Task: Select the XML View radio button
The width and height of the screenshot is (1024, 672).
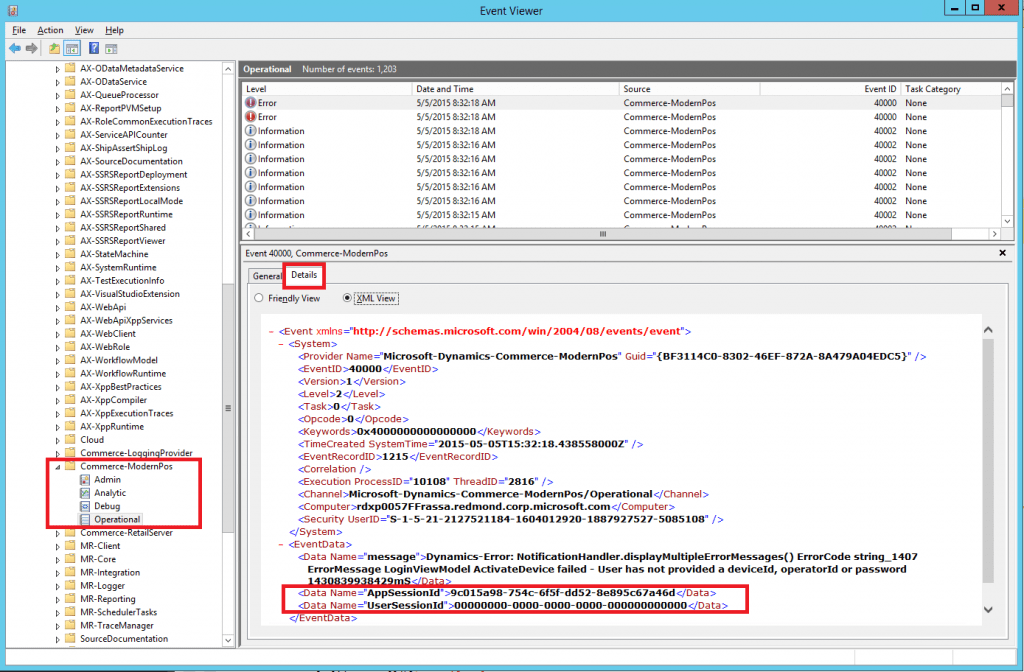Action: 347,298
